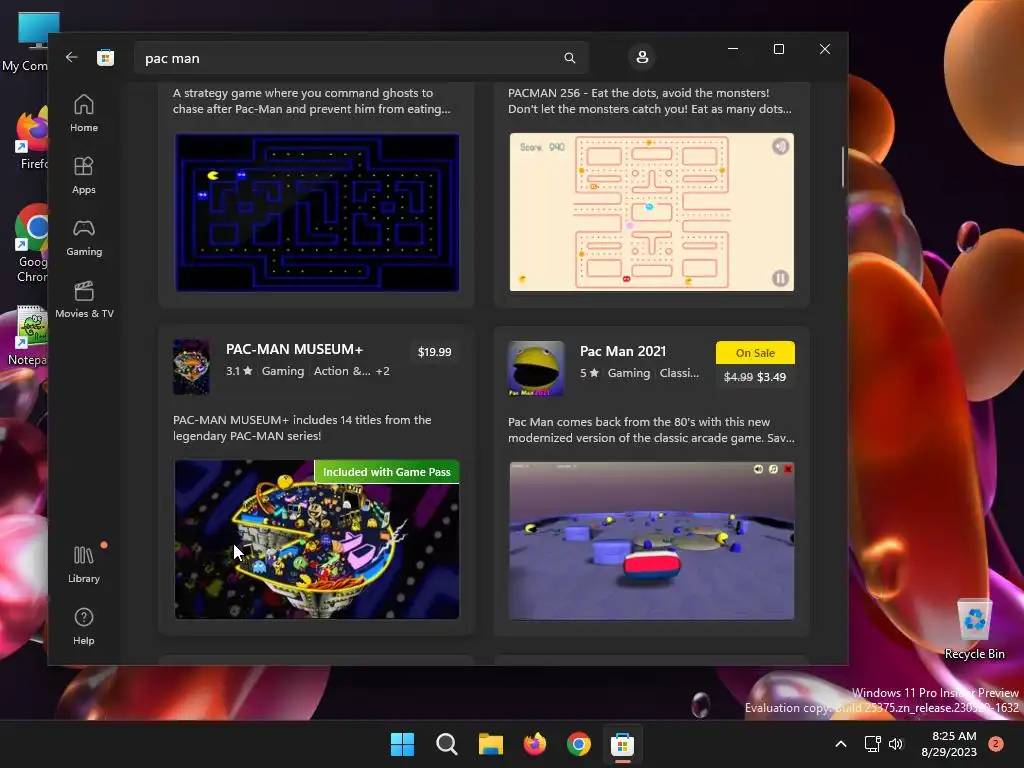This screenshot has height=768, width=1024.
Task: Click the Included with Game Pass banner
Action: pyautogui.click(x=386, y=472)
